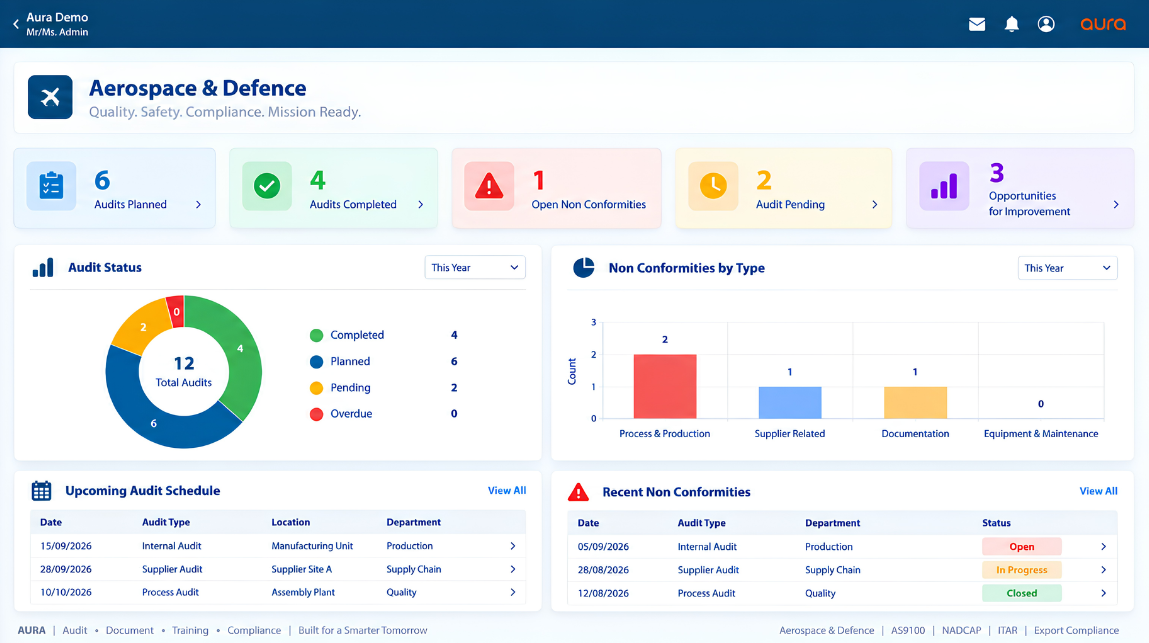
Task: Click the Training footer link
Action: tap(191, 631)
